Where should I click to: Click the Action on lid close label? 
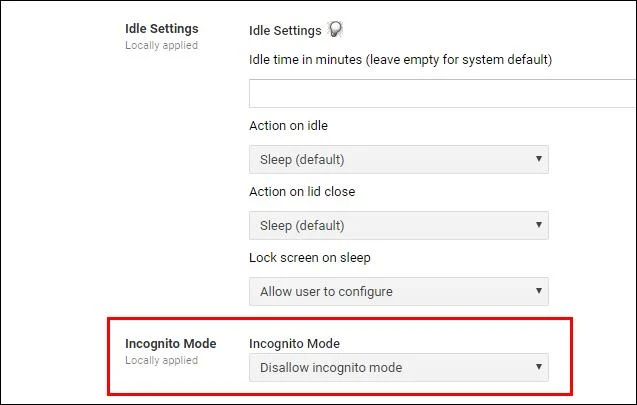click(302, 192)
